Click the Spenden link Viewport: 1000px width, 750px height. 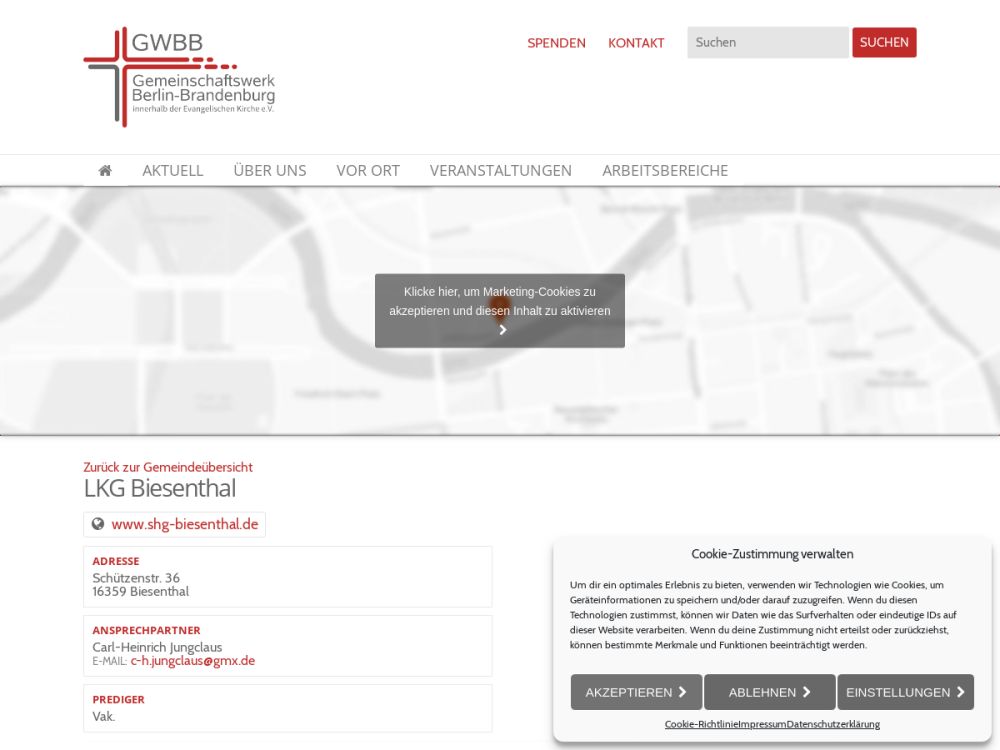tap(556, 43)
